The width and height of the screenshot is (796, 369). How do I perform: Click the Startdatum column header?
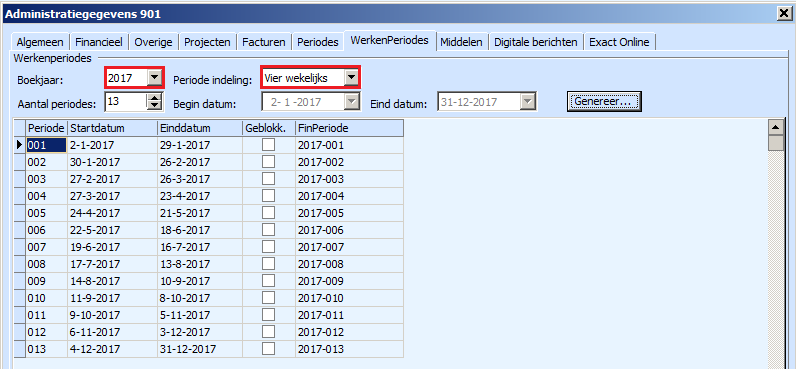(112, 128)
